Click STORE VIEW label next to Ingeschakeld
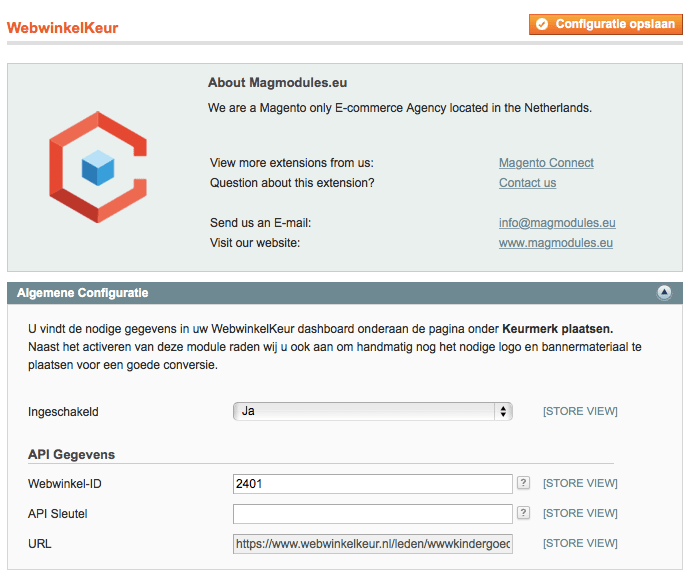688x571 pixels. coord(580,411)
